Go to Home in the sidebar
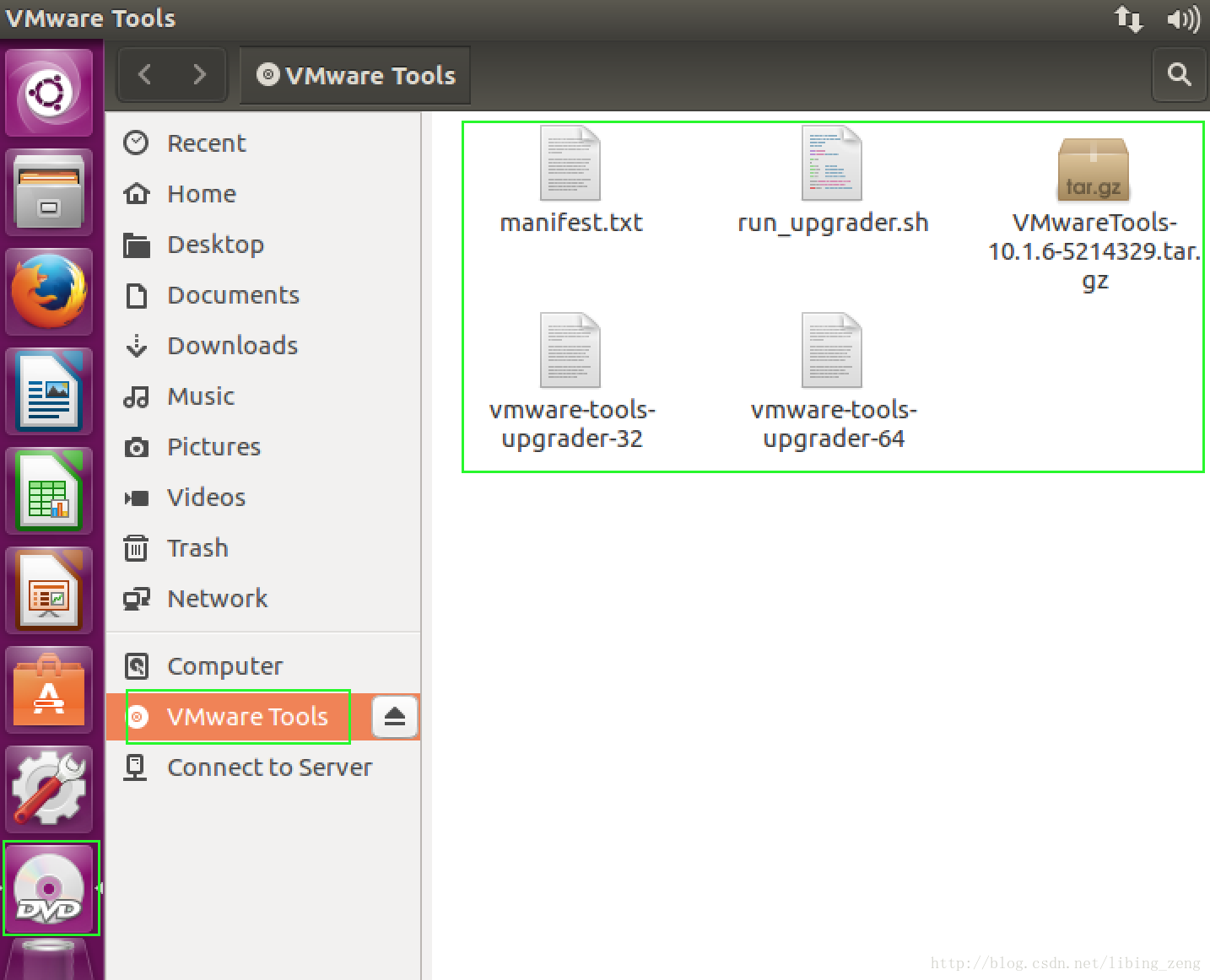This screenshot has width=1210, height=980. coord(263,194)
